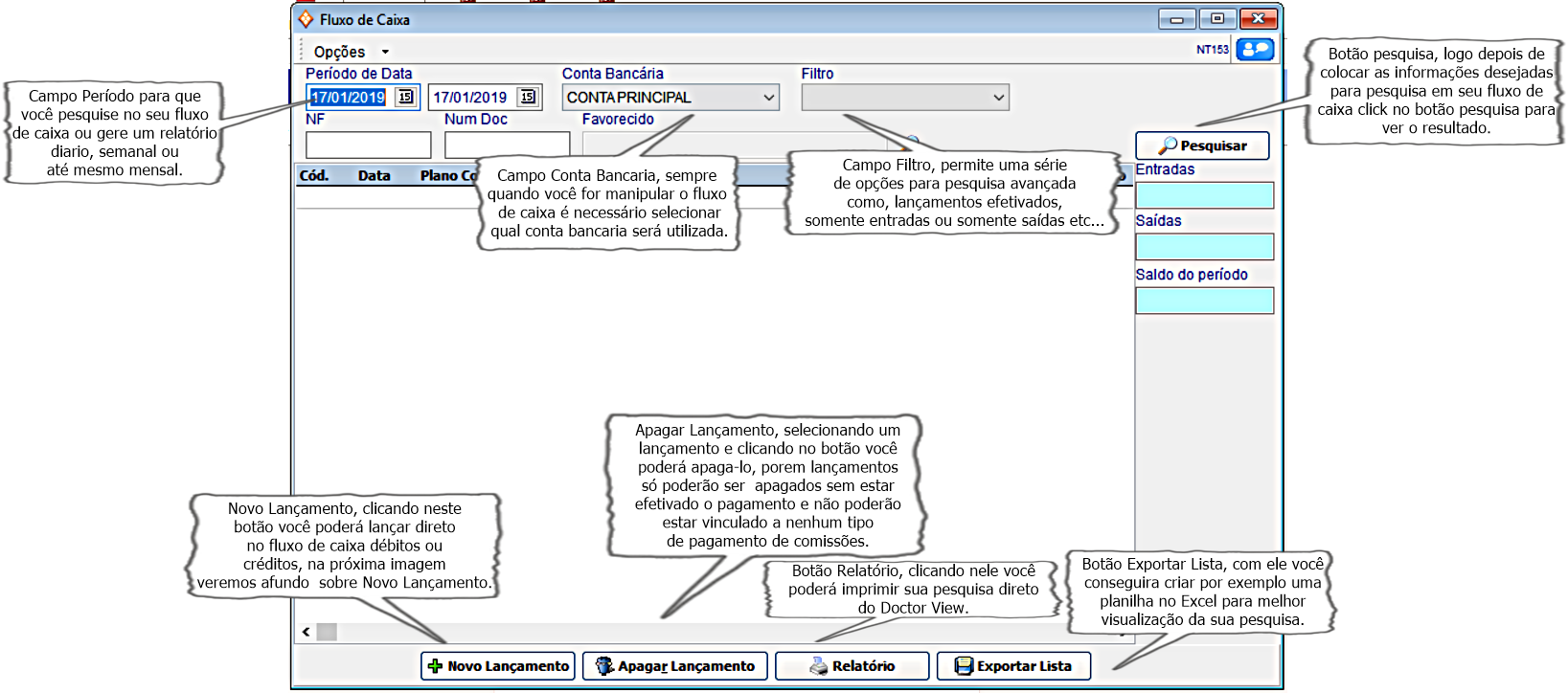
Task: Focus the Num Doc text field
Action: 506,145
